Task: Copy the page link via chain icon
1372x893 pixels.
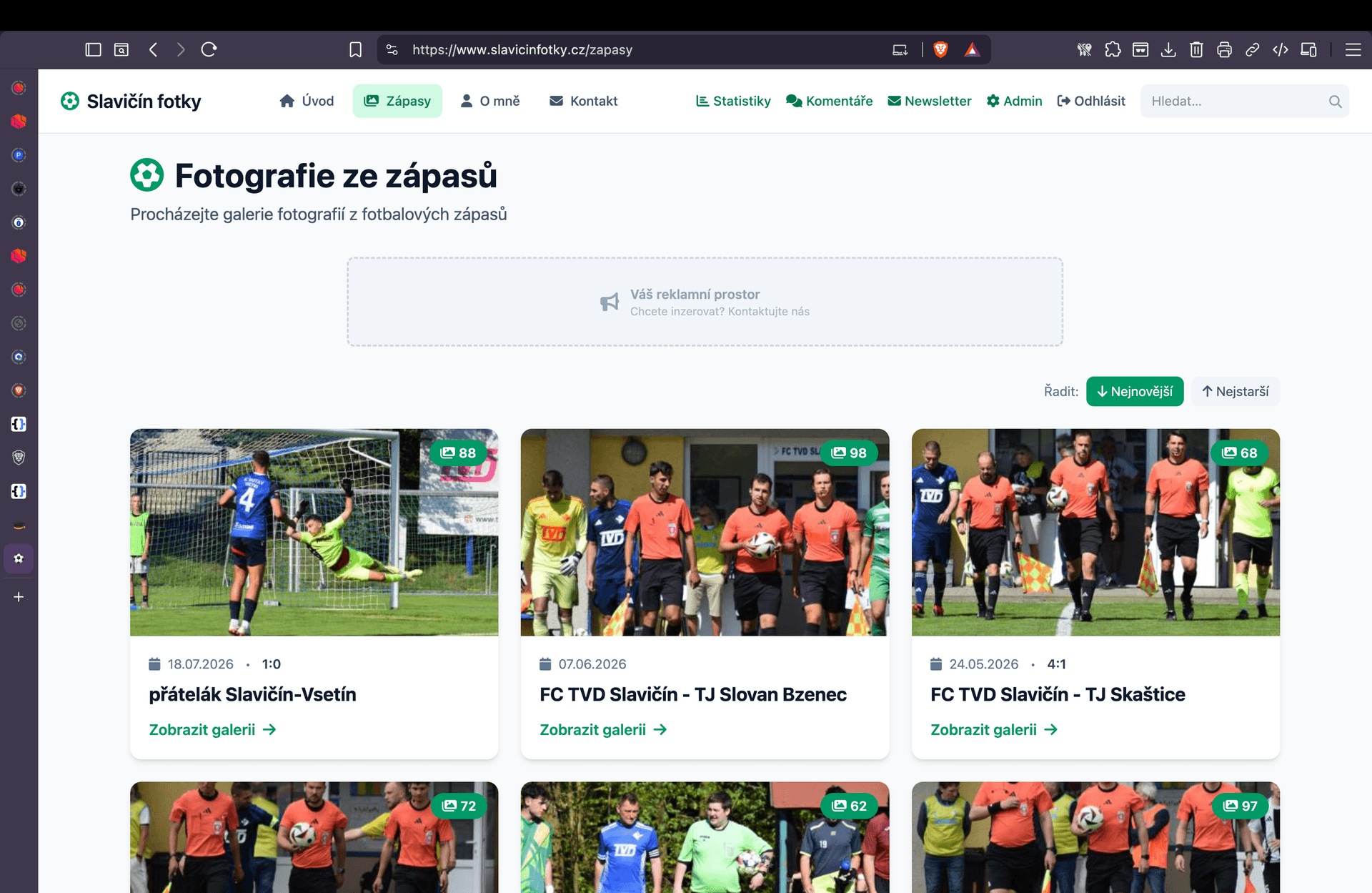Action: 1252,49
